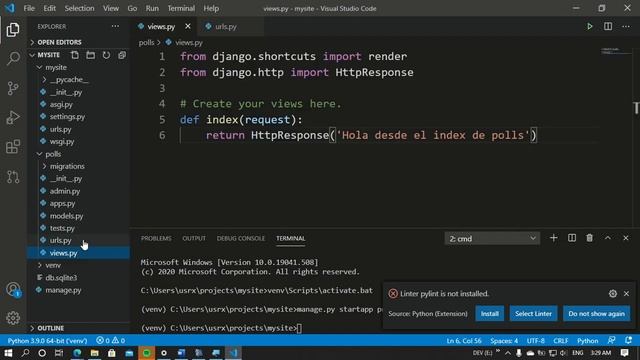
Task: Open Explorer views and more actions menu
Action: (116, 27)
